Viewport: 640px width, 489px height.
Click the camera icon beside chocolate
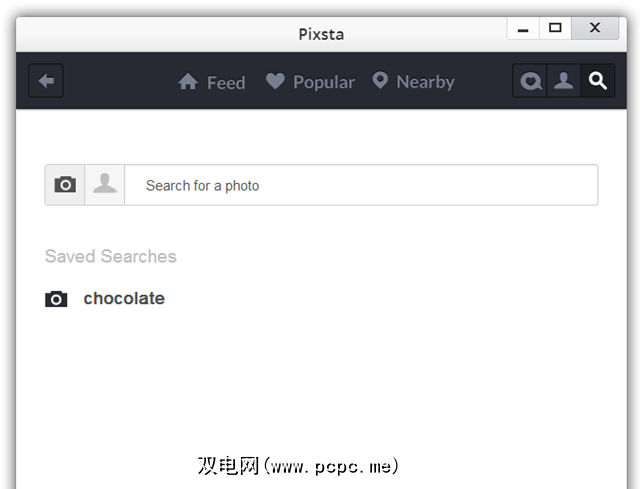pyautogui.click(x=57, y=299)
